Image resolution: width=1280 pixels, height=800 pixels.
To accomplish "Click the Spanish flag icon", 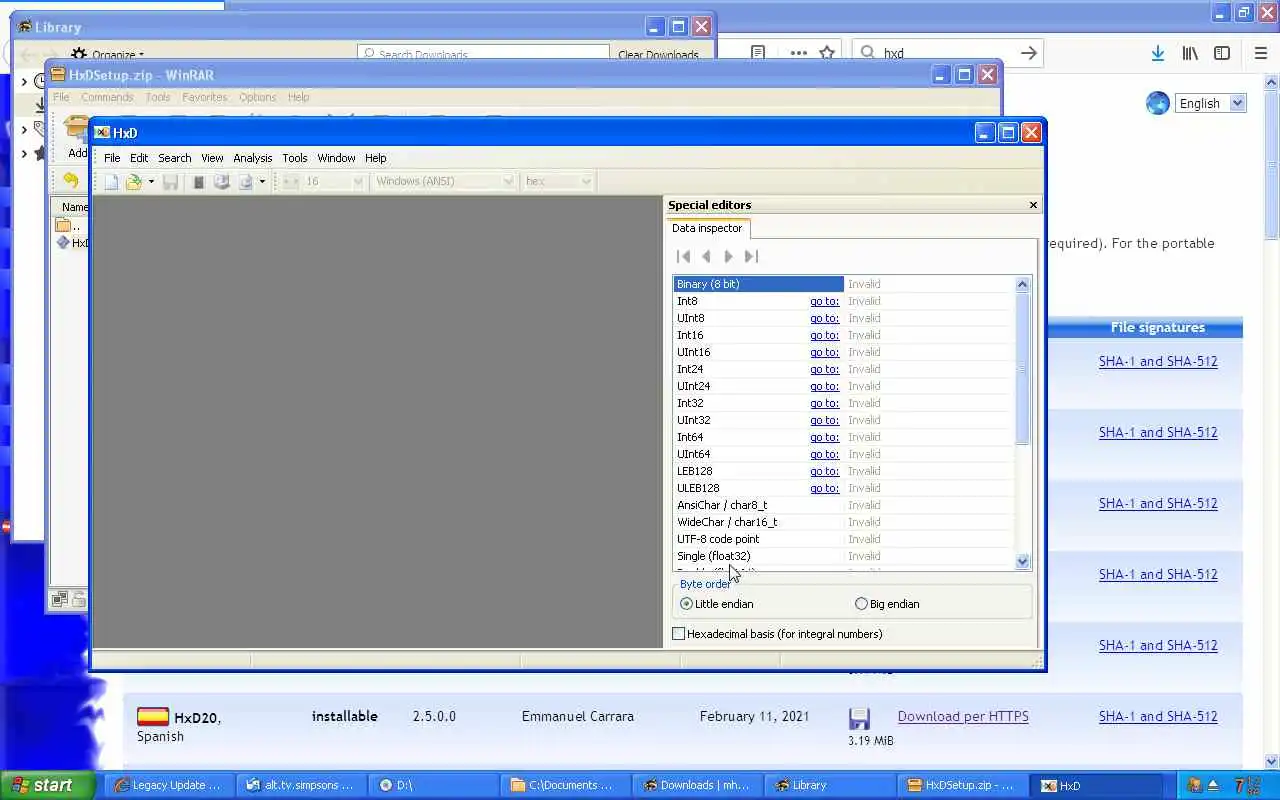I will (153, 716).
